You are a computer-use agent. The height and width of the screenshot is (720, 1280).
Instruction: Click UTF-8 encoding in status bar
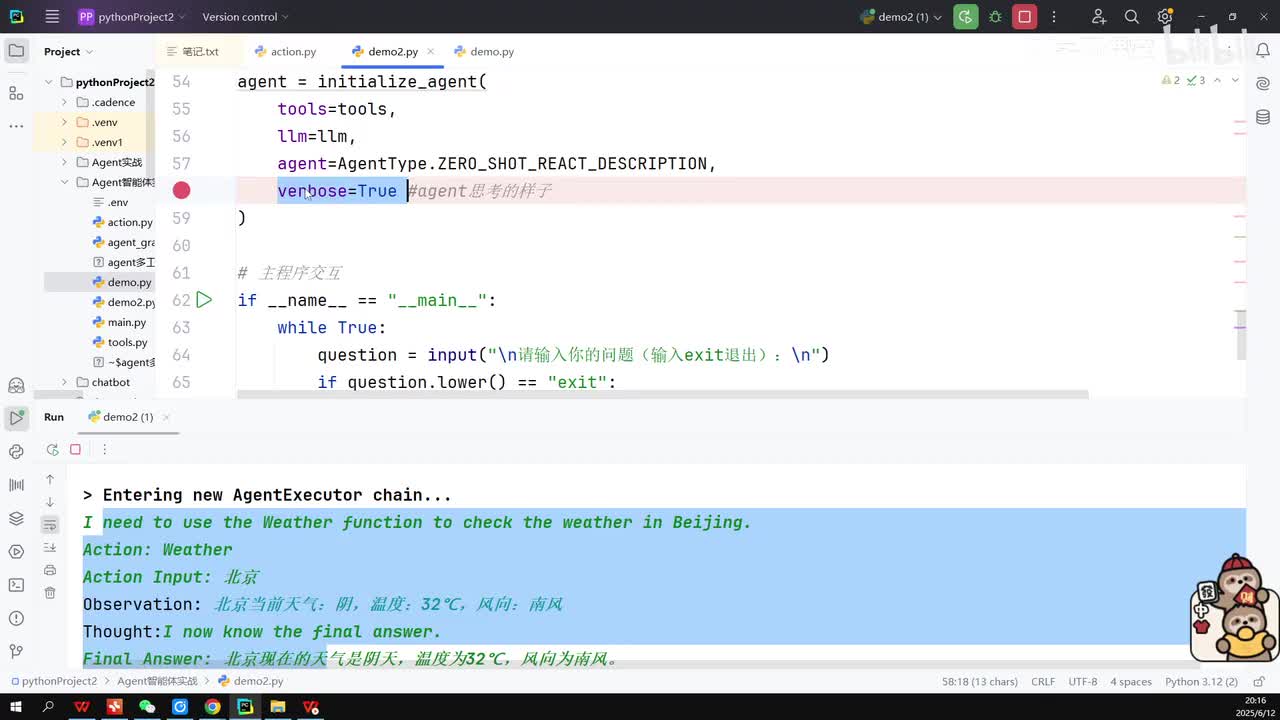tap(1083, 681)
